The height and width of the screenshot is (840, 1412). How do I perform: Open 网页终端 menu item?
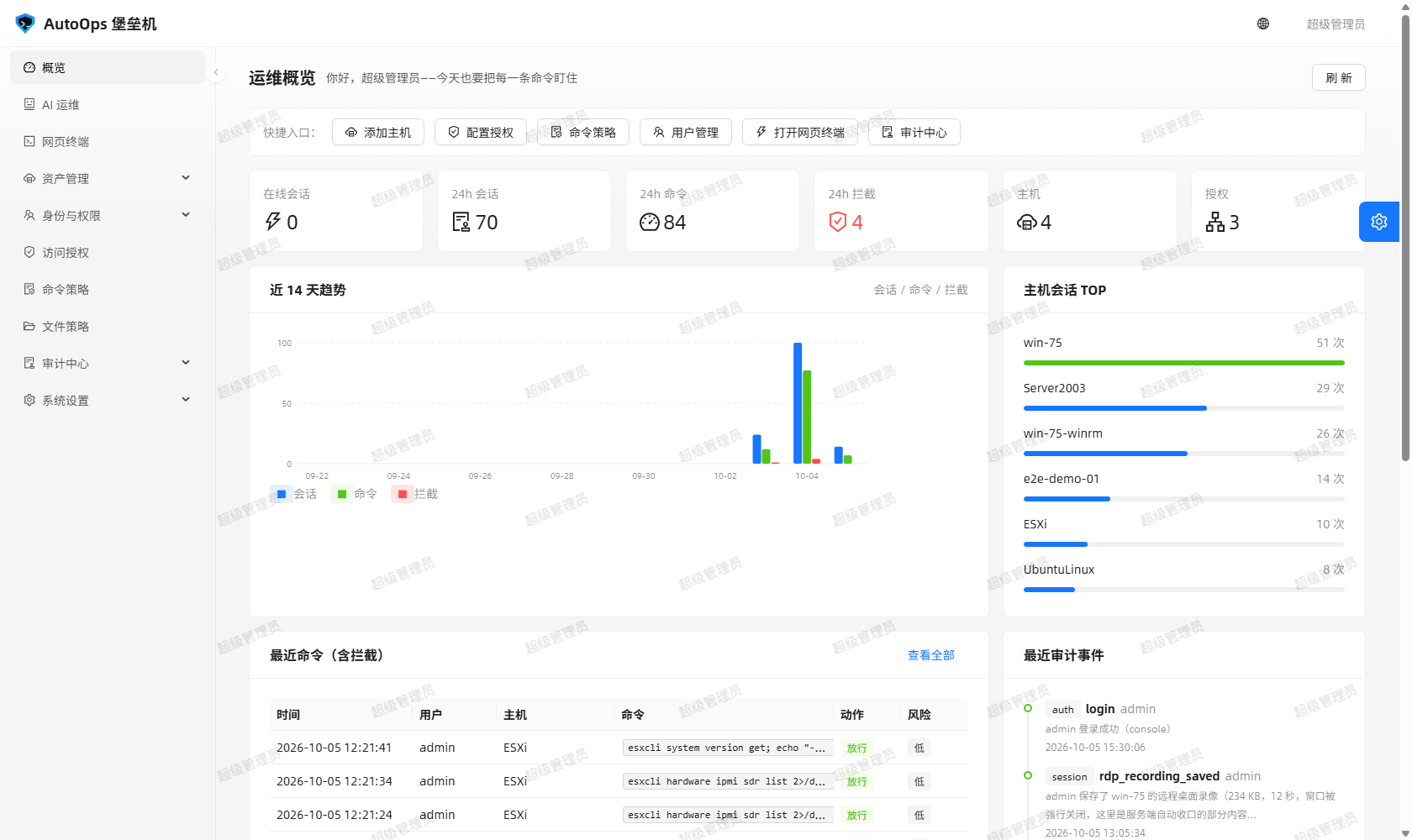(108, 141)
